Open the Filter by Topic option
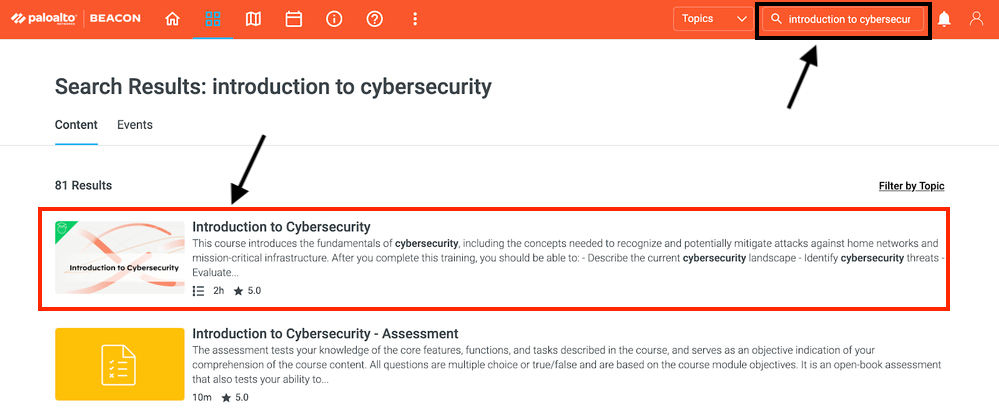 coord(911,186)
